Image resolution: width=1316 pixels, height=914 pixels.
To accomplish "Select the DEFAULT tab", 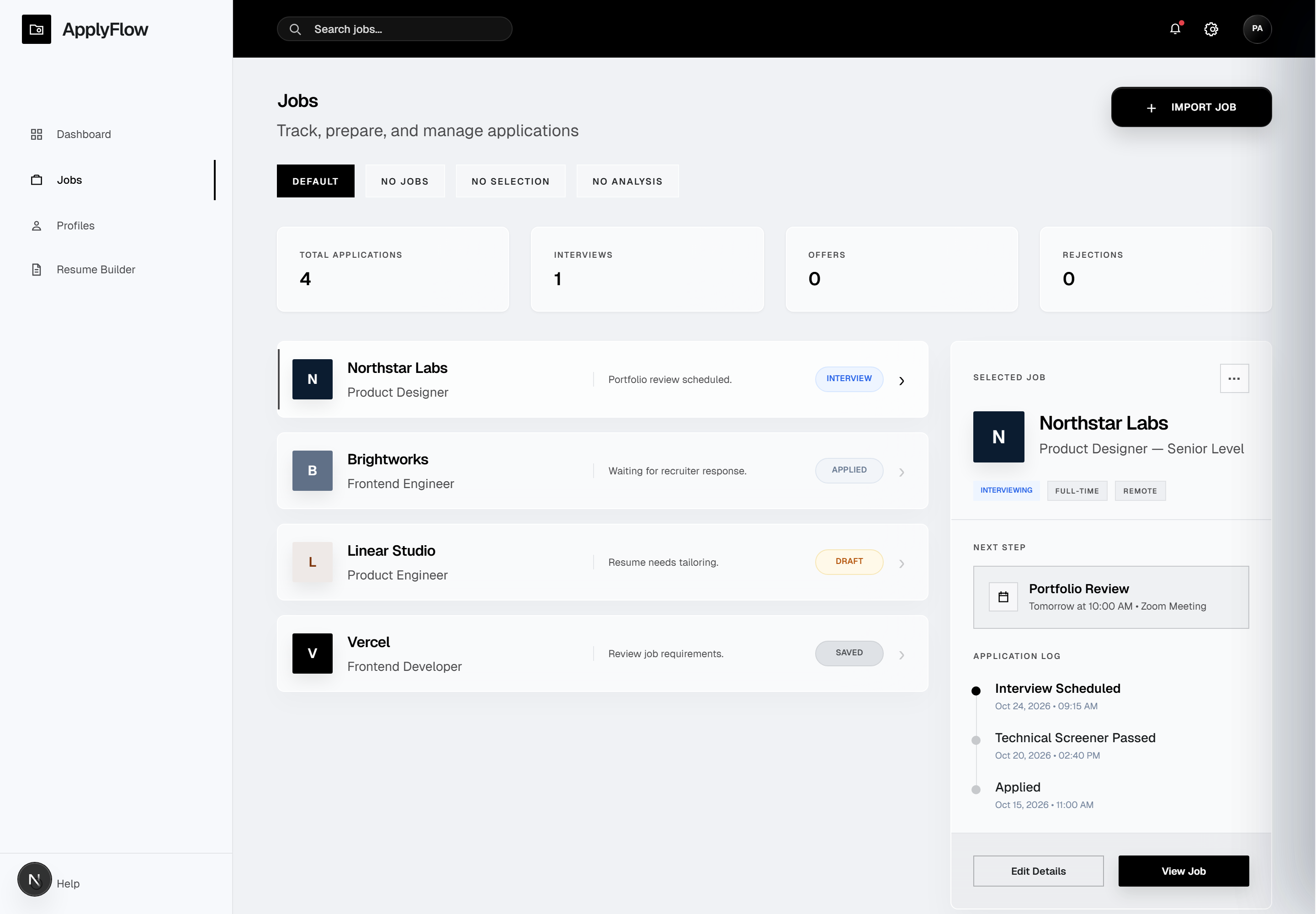I will tap(315, 181).
